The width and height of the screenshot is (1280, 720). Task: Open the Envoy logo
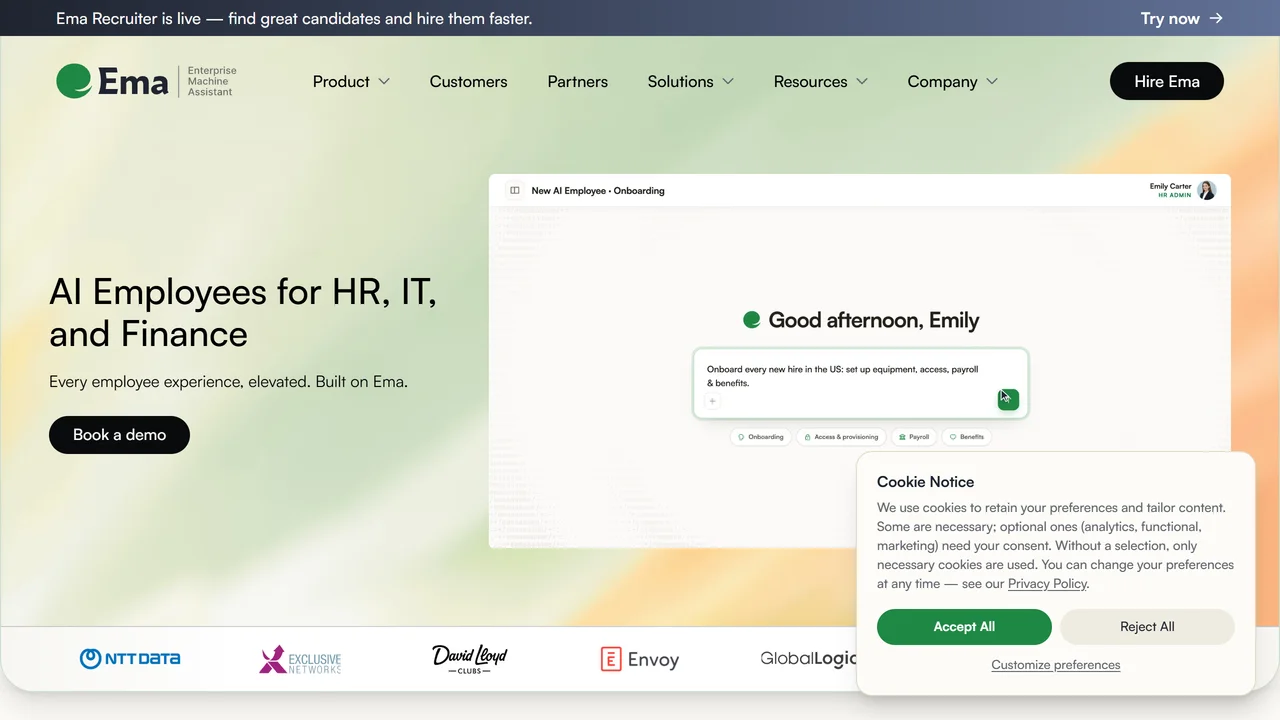640,659
